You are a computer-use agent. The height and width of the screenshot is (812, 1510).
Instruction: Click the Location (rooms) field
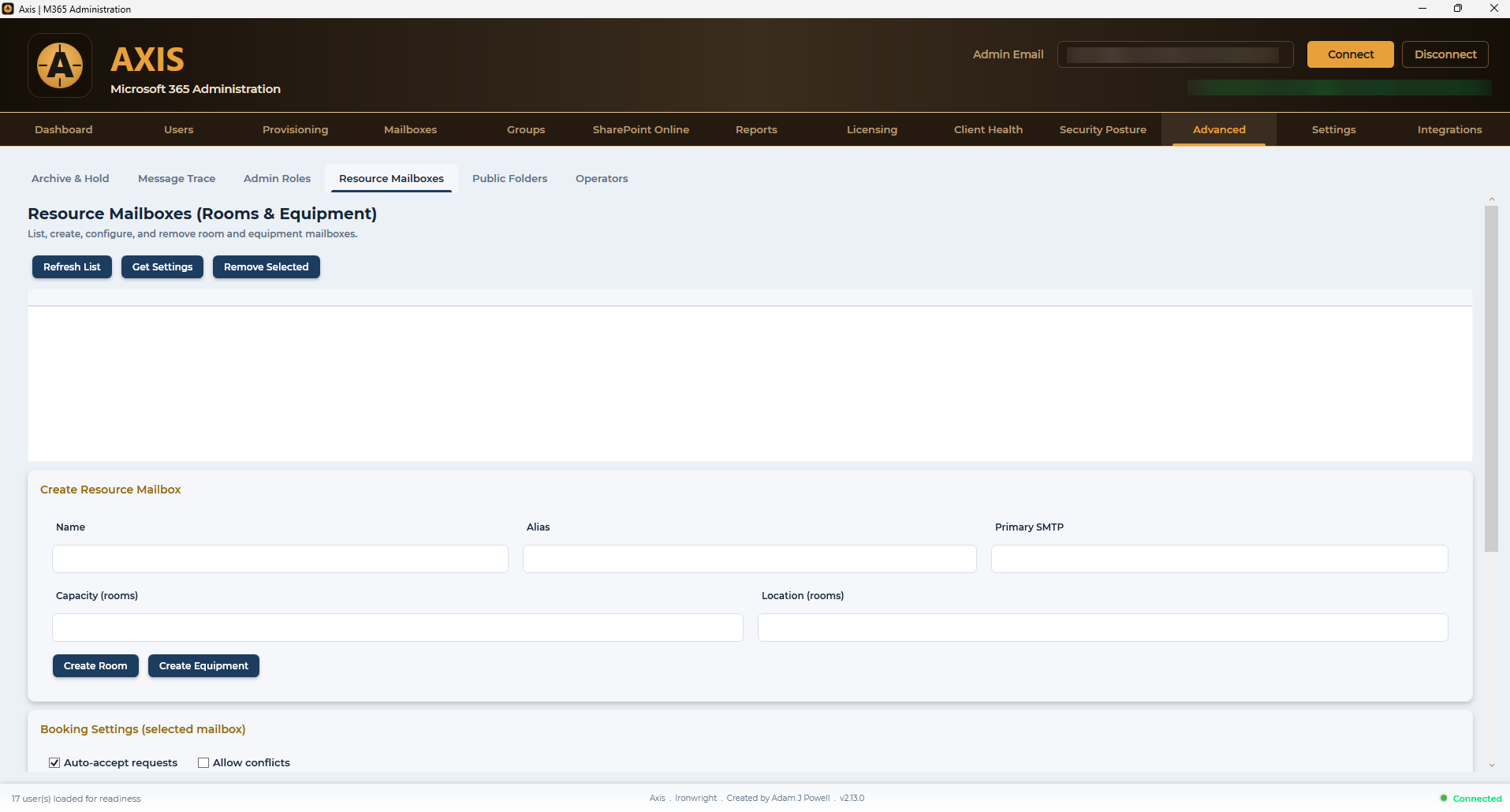[x=1102, y=628]
